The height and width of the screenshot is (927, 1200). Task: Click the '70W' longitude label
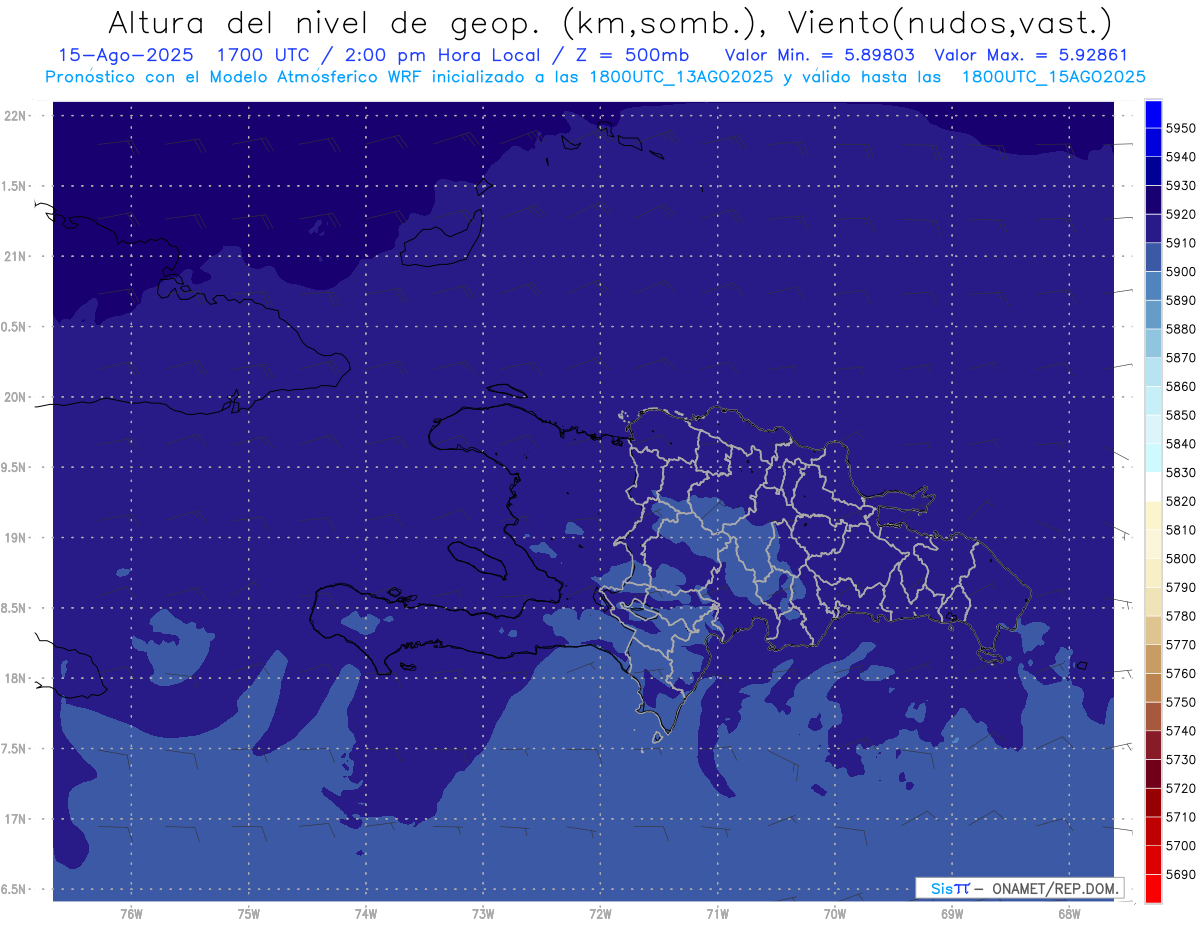[x=834, y=914]
